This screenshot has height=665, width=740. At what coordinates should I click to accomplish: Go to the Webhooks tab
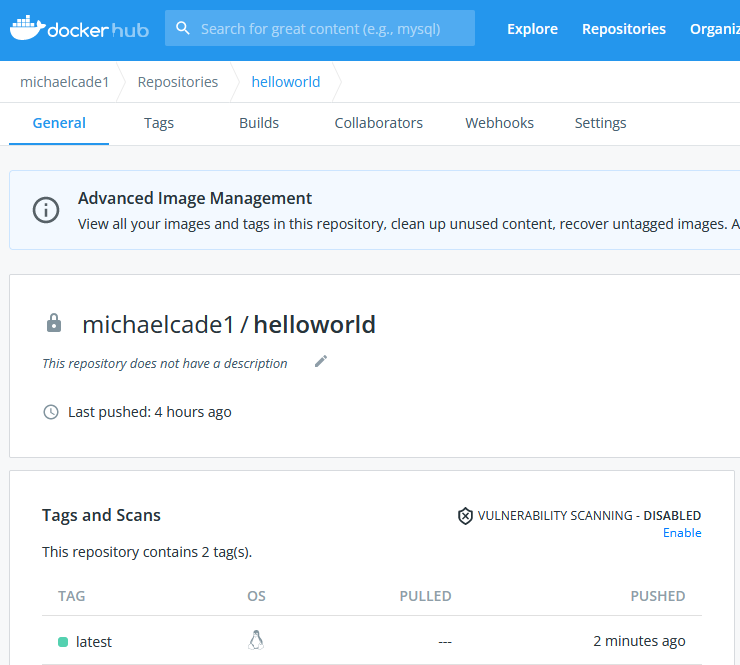[x=499, y=123]
